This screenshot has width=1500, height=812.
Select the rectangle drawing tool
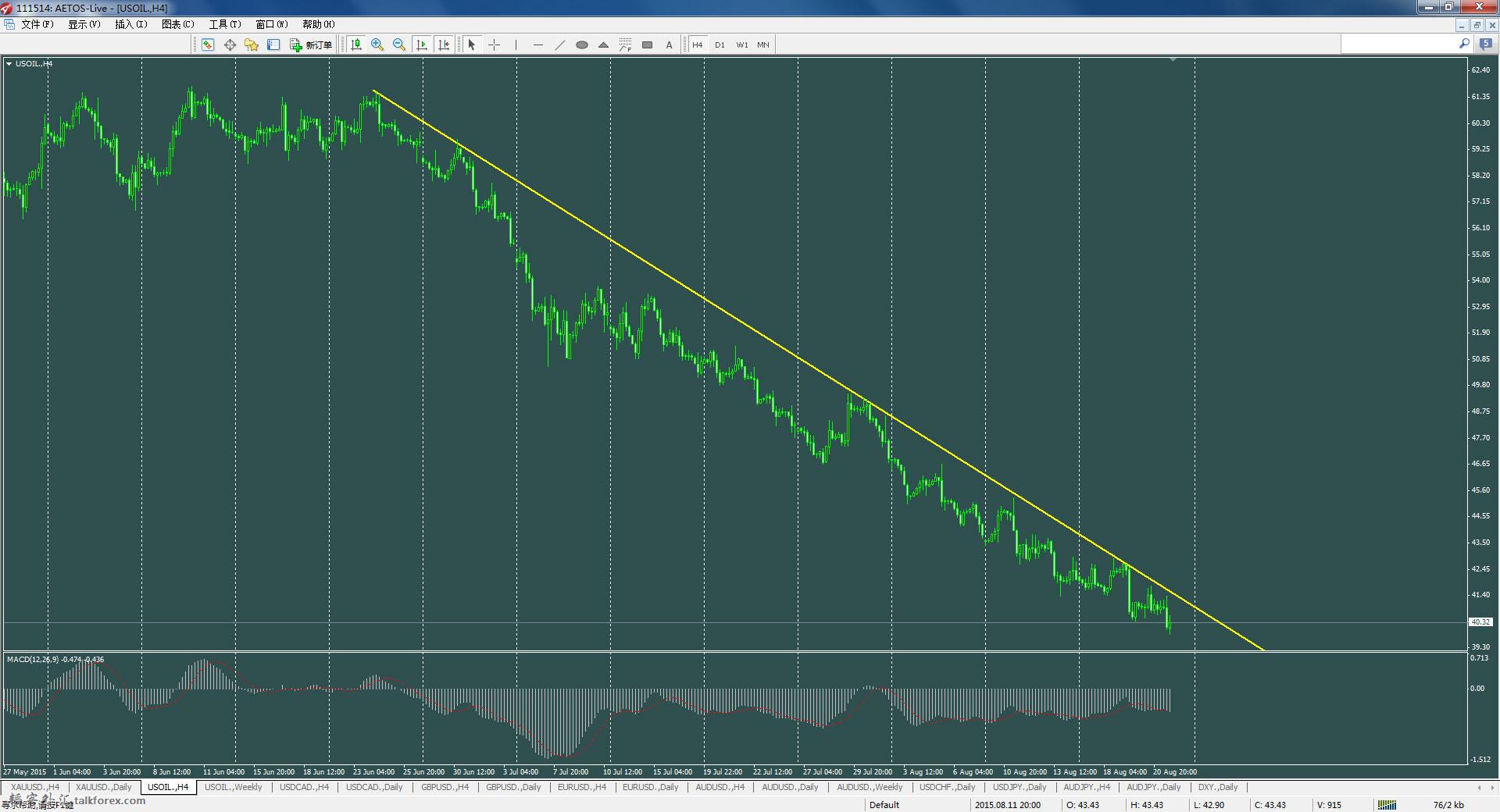tap(647, 45)
